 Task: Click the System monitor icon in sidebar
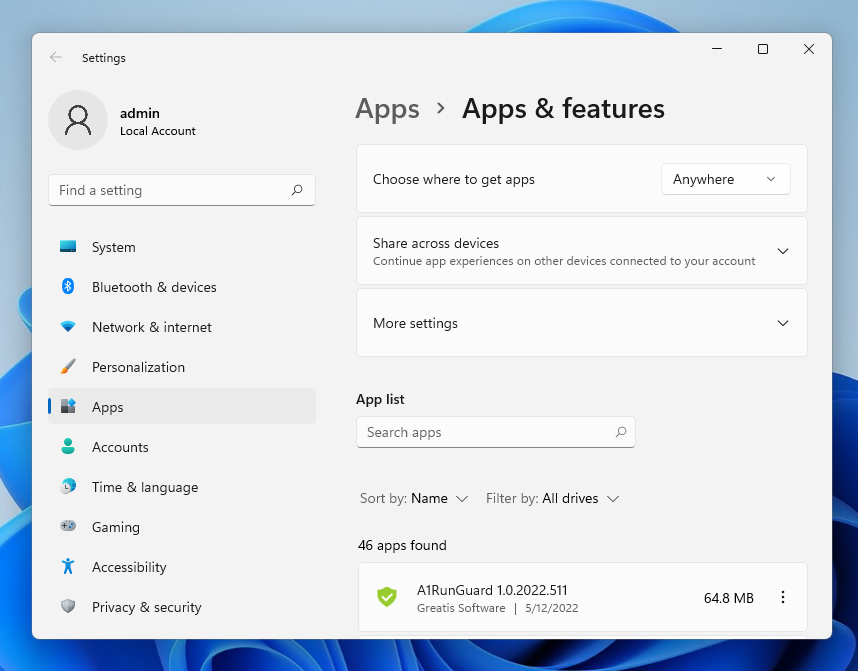(68, 247)
